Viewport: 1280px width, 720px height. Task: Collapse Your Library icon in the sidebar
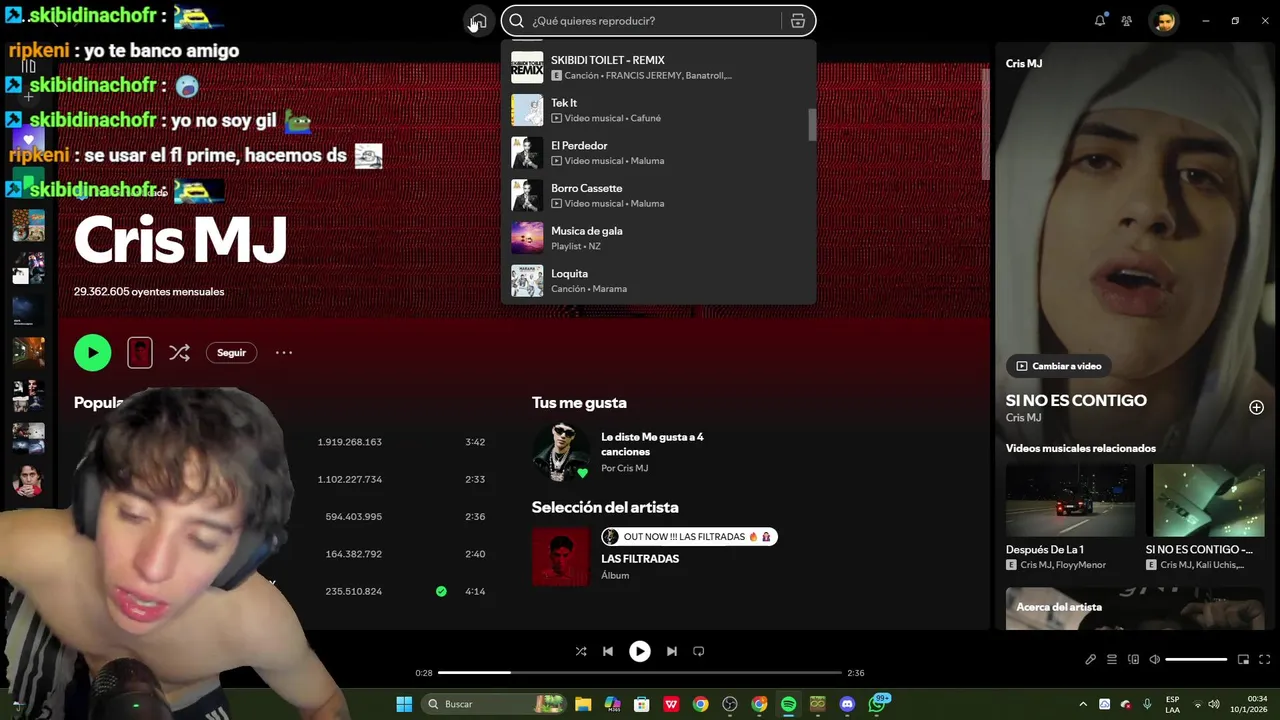tap(28, 66)
